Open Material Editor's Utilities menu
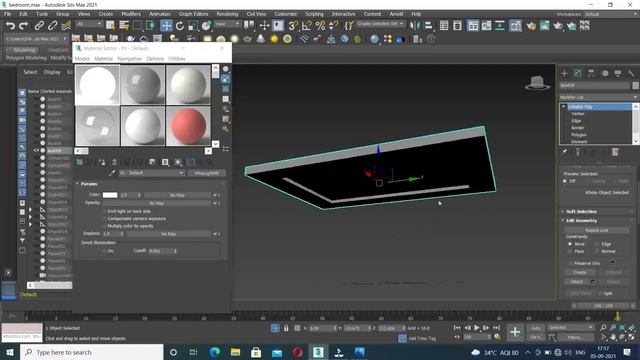 pos(176,59)
